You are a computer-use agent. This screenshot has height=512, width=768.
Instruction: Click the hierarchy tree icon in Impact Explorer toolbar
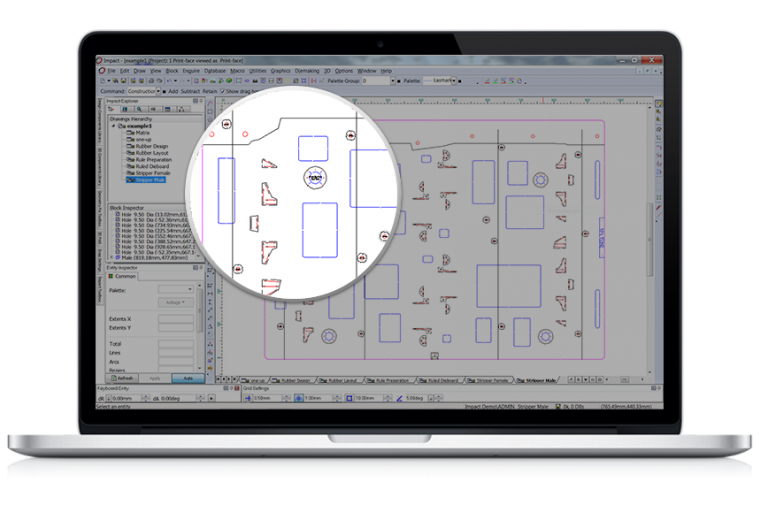tap(181, 109)
